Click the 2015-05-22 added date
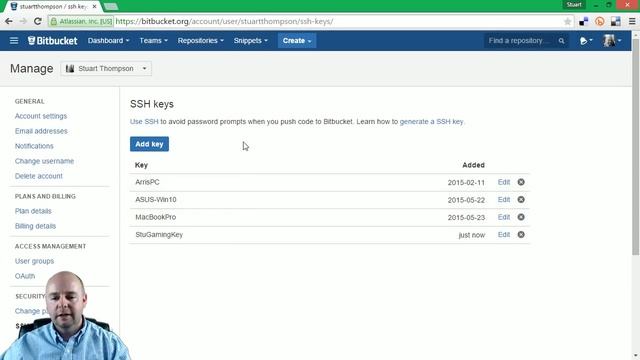Viewport: 640px width, 360px height. click(466, 200)
